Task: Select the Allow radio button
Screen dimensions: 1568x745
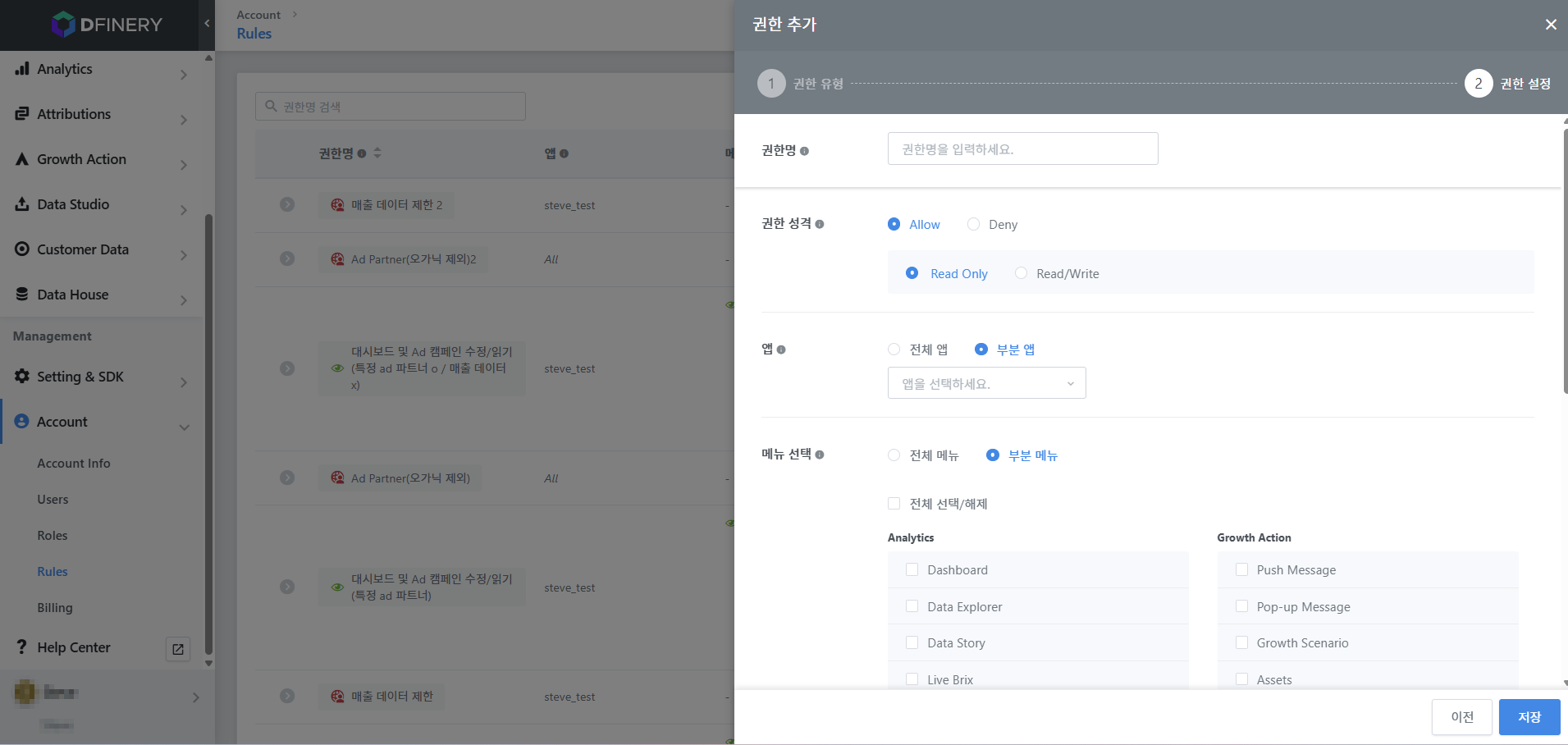Action: tap(894, 224)
